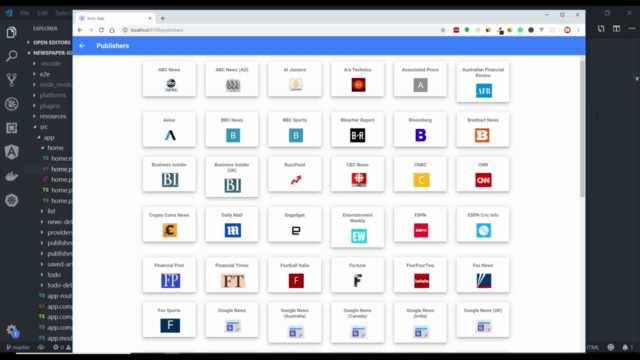Open the Edit menu in VS Code
The image size is (640, 360).
coord(42,13)
